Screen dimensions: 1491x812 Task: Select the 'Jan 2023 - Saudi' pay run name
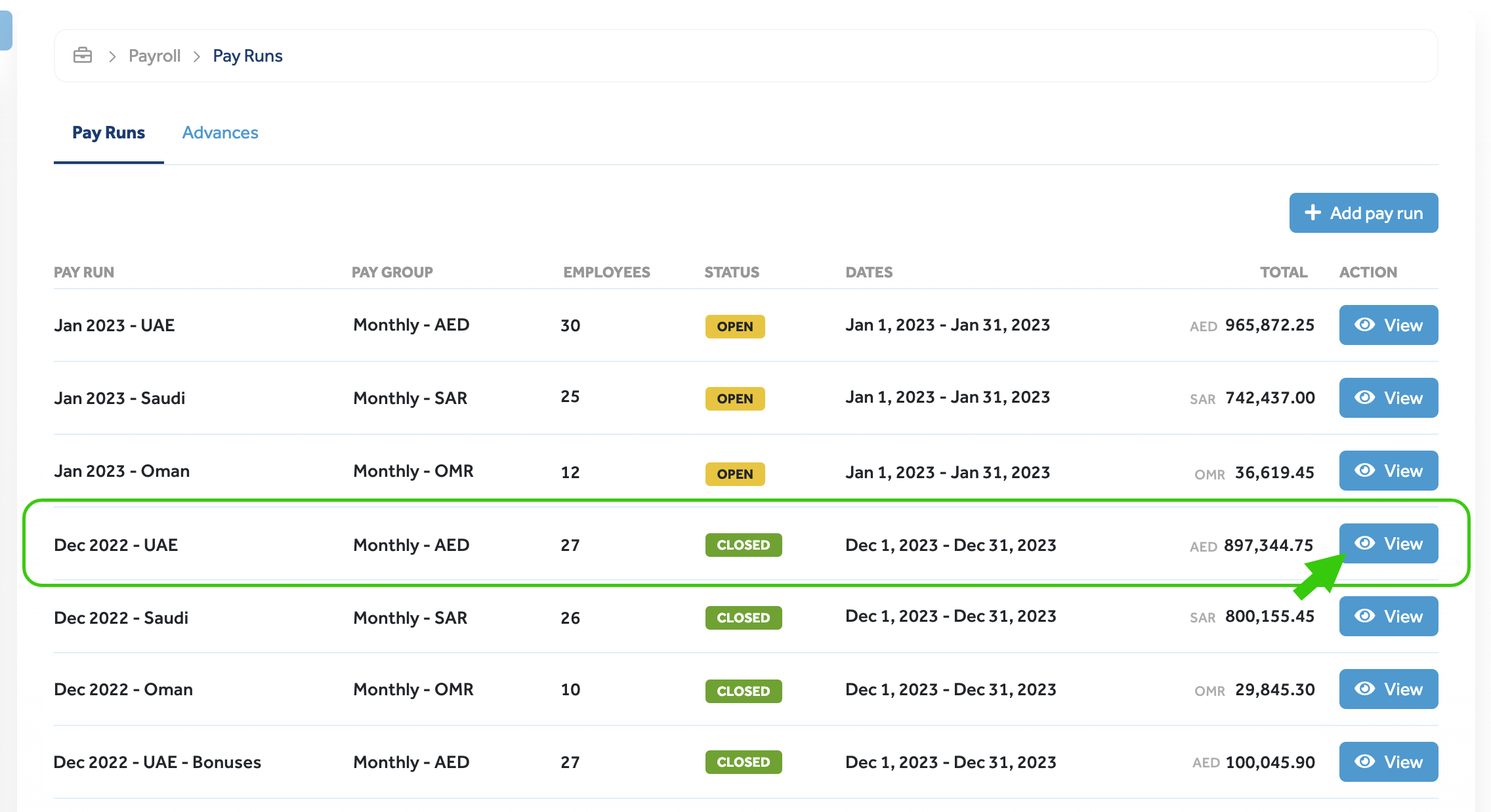119,398
